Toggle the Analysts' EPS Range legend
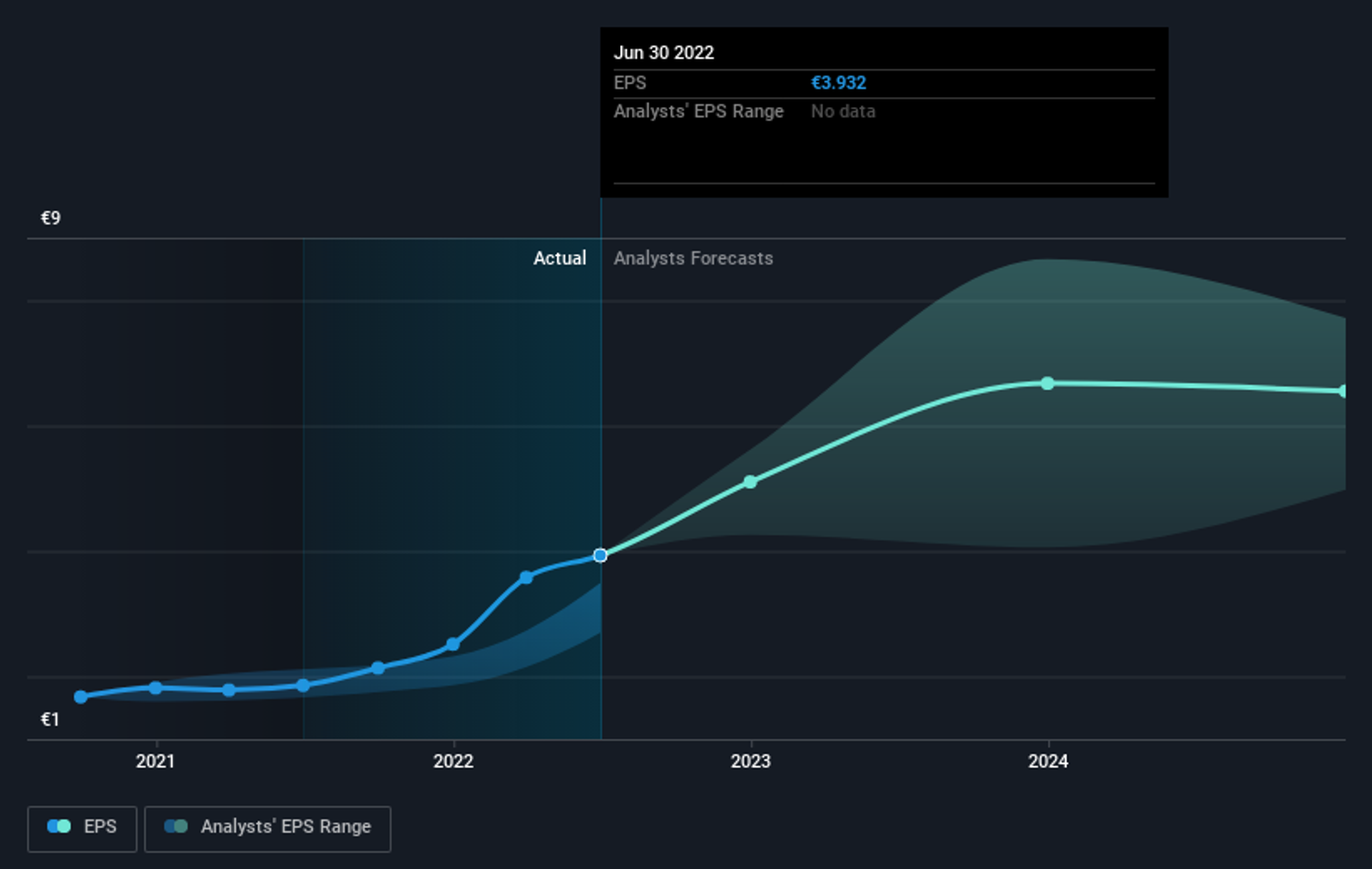This screenshot has height=869, width=1372. tap(268, 828)
